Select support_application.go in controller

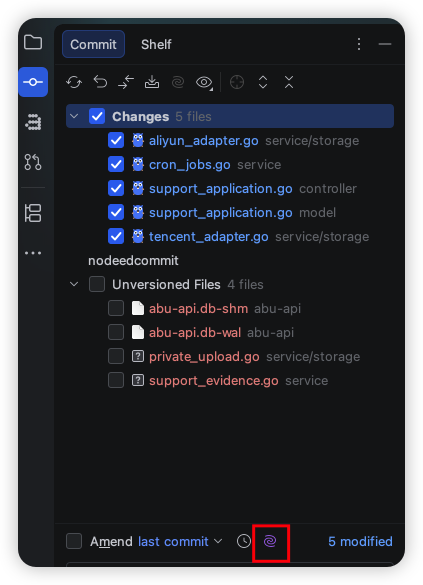230,188
